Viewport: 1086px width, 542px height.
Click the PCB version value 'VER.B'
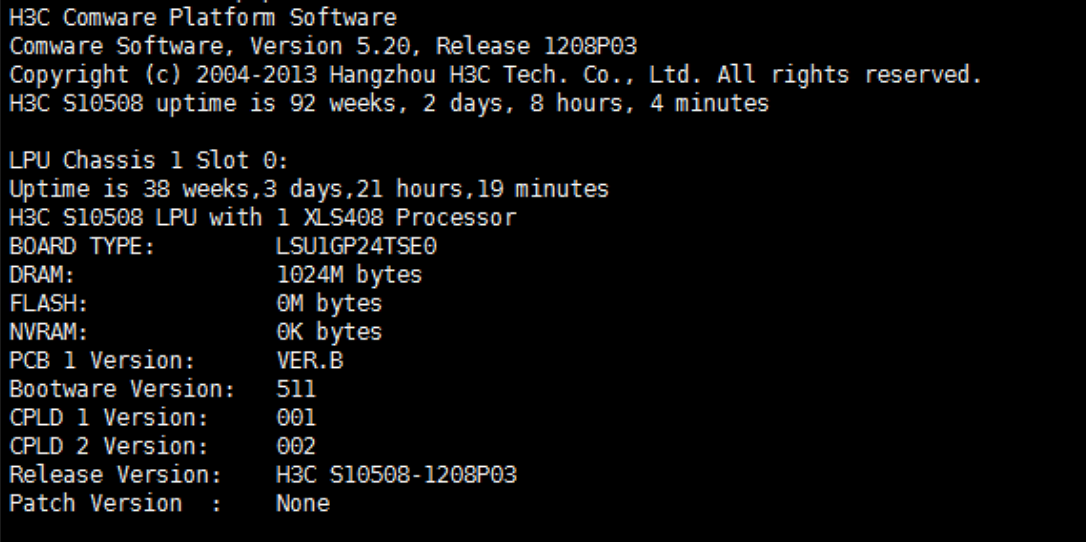tap(310, 361)
